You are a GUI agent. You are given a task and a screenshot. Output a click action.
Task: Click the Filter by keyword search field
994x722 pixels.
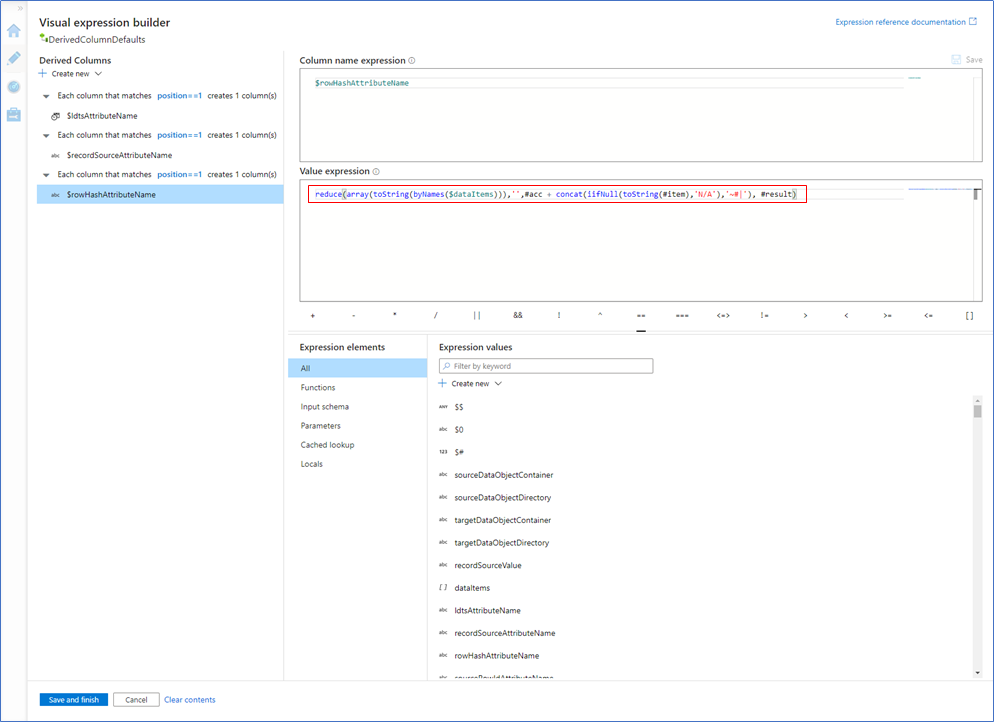[546, 367]
